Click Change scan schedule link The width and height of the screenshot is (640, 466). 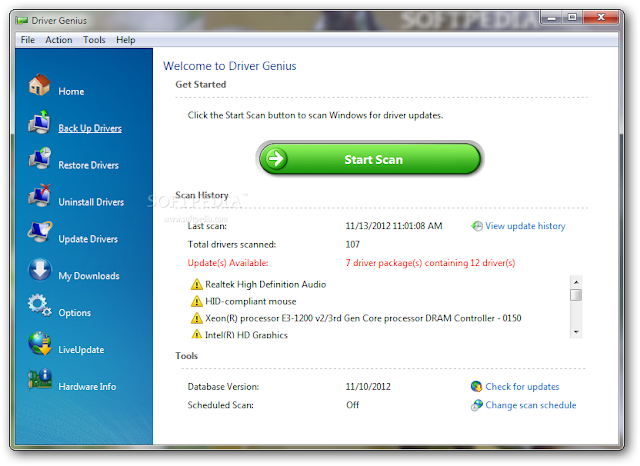pyautogui.click(x=531, y=405)
